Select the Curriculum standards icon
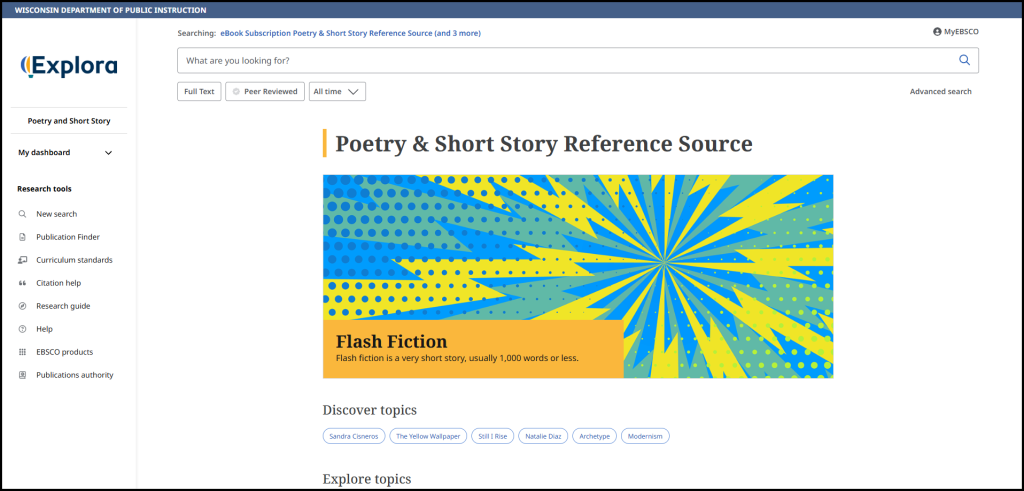The width and height of the screenshot is (1024, 491). pos(22,260)
